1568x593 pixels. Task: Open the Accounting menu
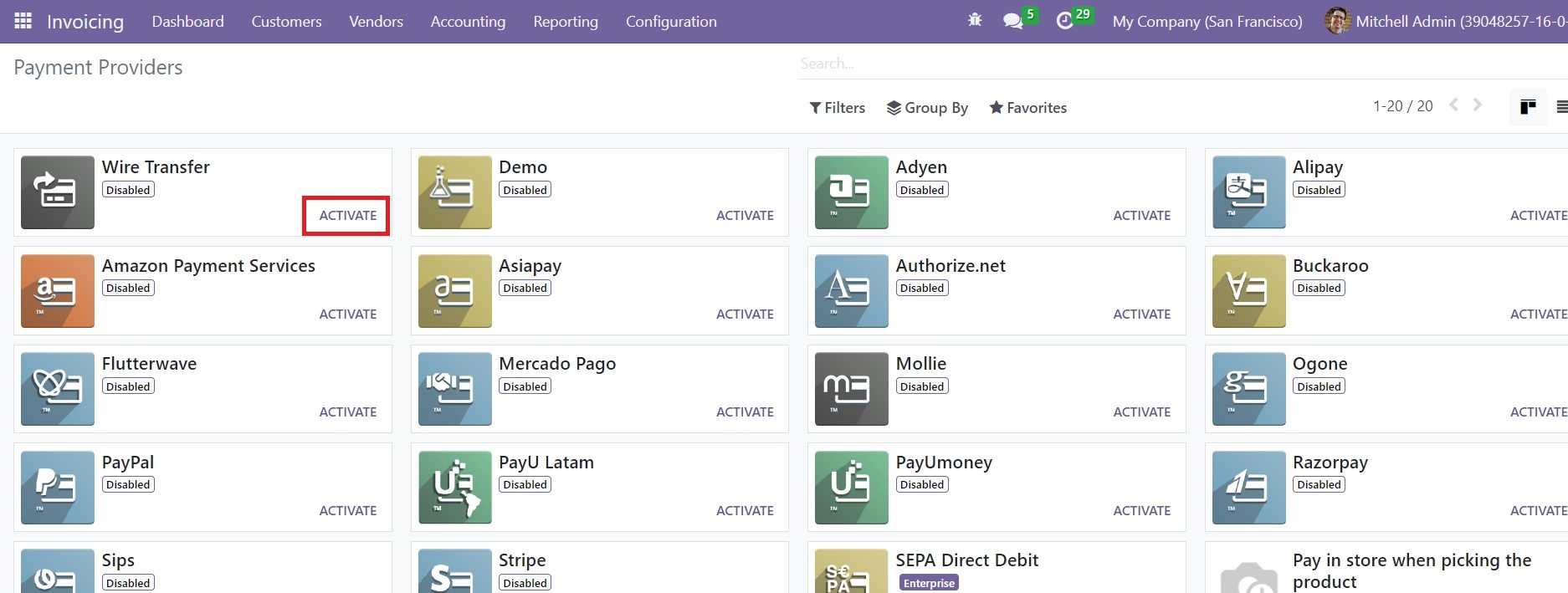[468, 22]
